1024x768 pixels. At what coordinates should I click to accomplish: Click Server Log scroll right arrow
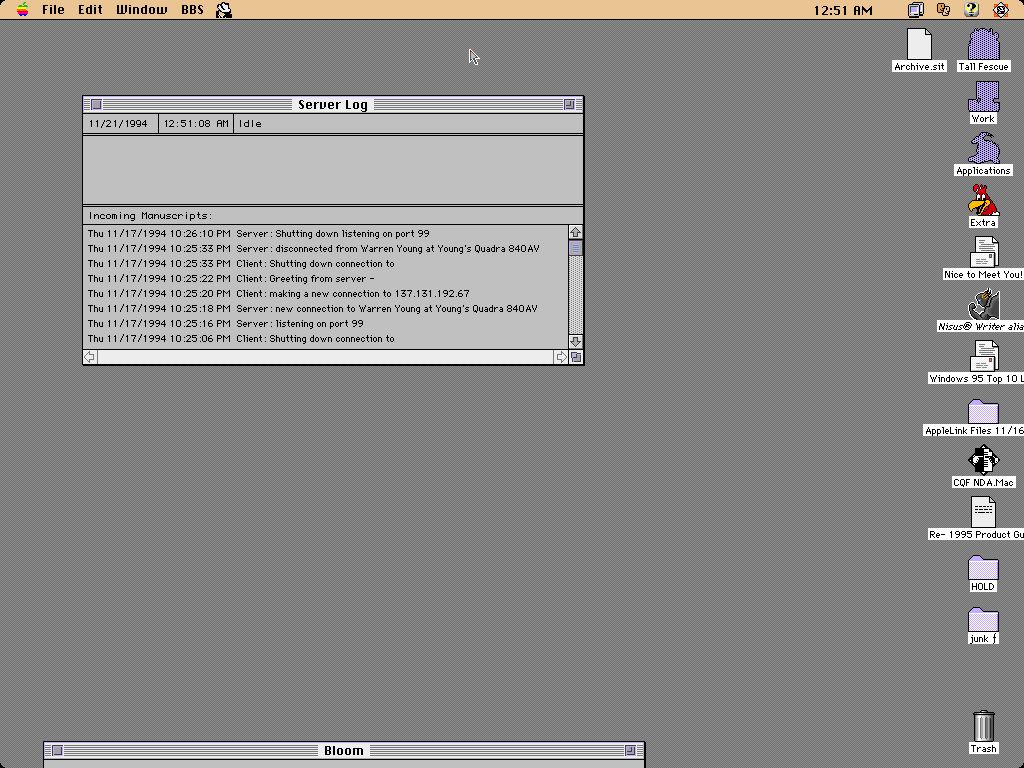(561, 357)
